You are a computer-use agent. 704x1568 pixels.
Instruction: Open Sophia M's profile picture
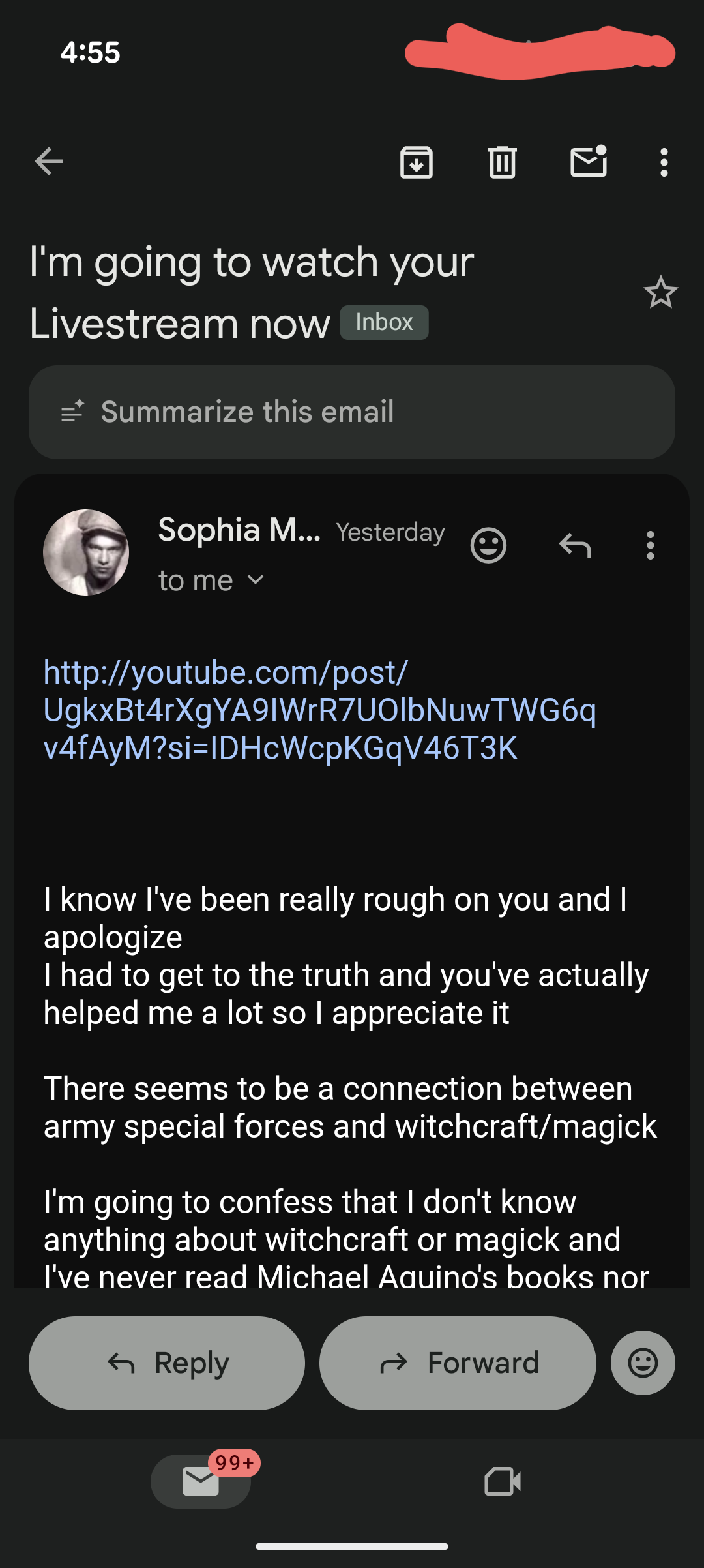pyautogui.click(x=86, y=552)
